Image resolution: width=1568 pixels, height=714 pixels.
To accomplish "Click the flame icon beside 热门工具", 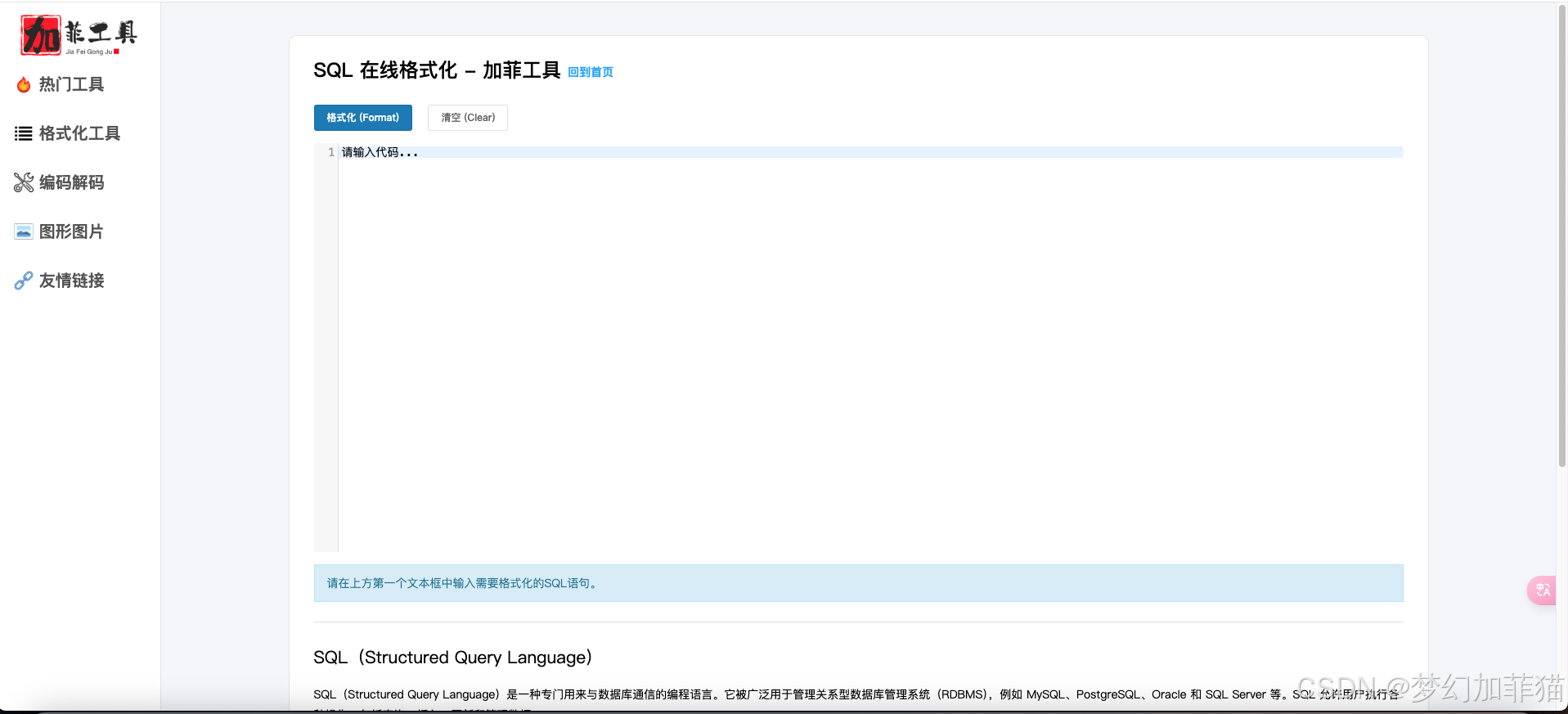I will (x=24, y=84).
